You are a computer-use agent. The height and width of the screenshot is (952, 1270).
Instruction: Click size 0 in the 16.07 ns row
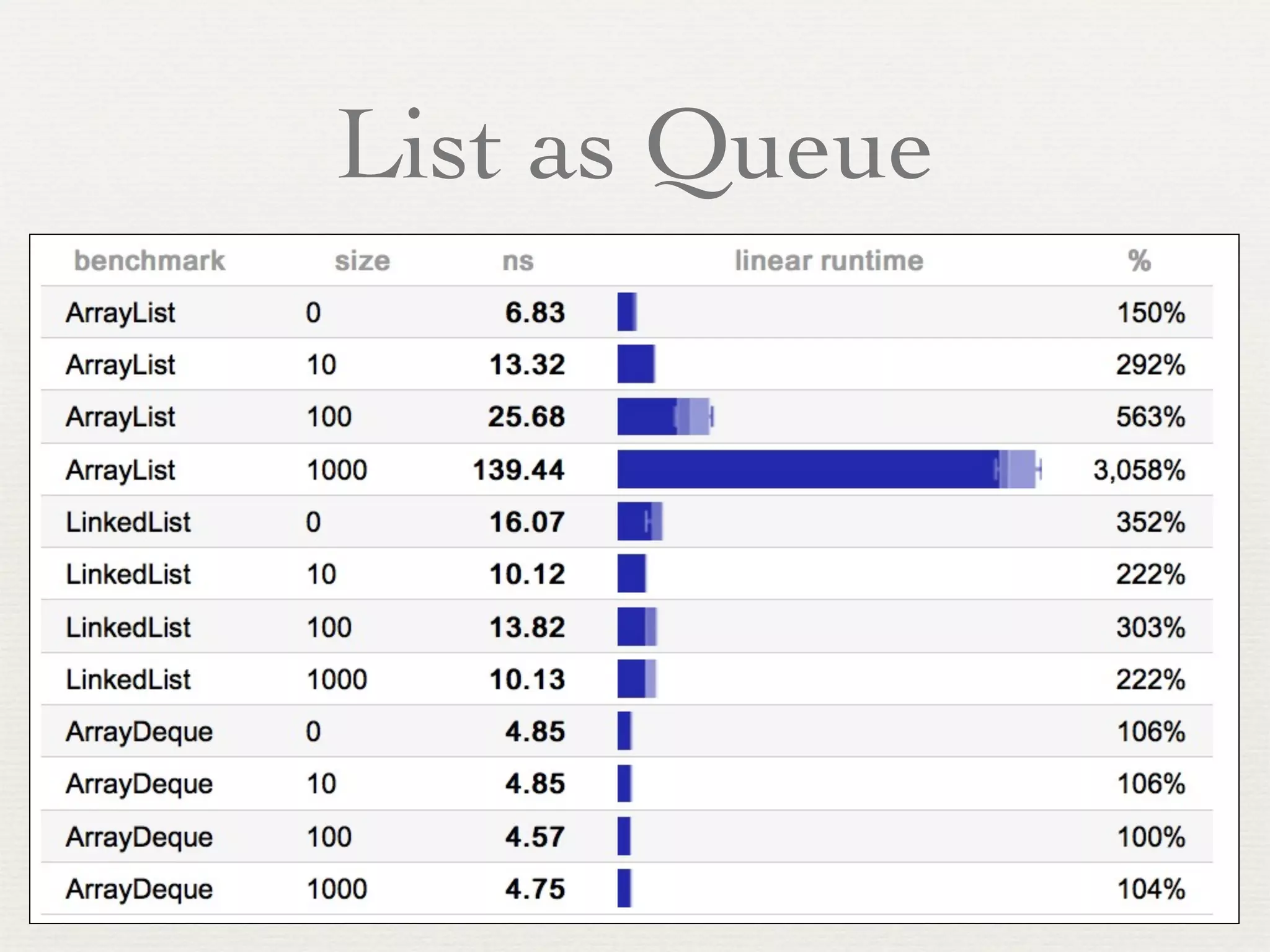coord(313,522)
